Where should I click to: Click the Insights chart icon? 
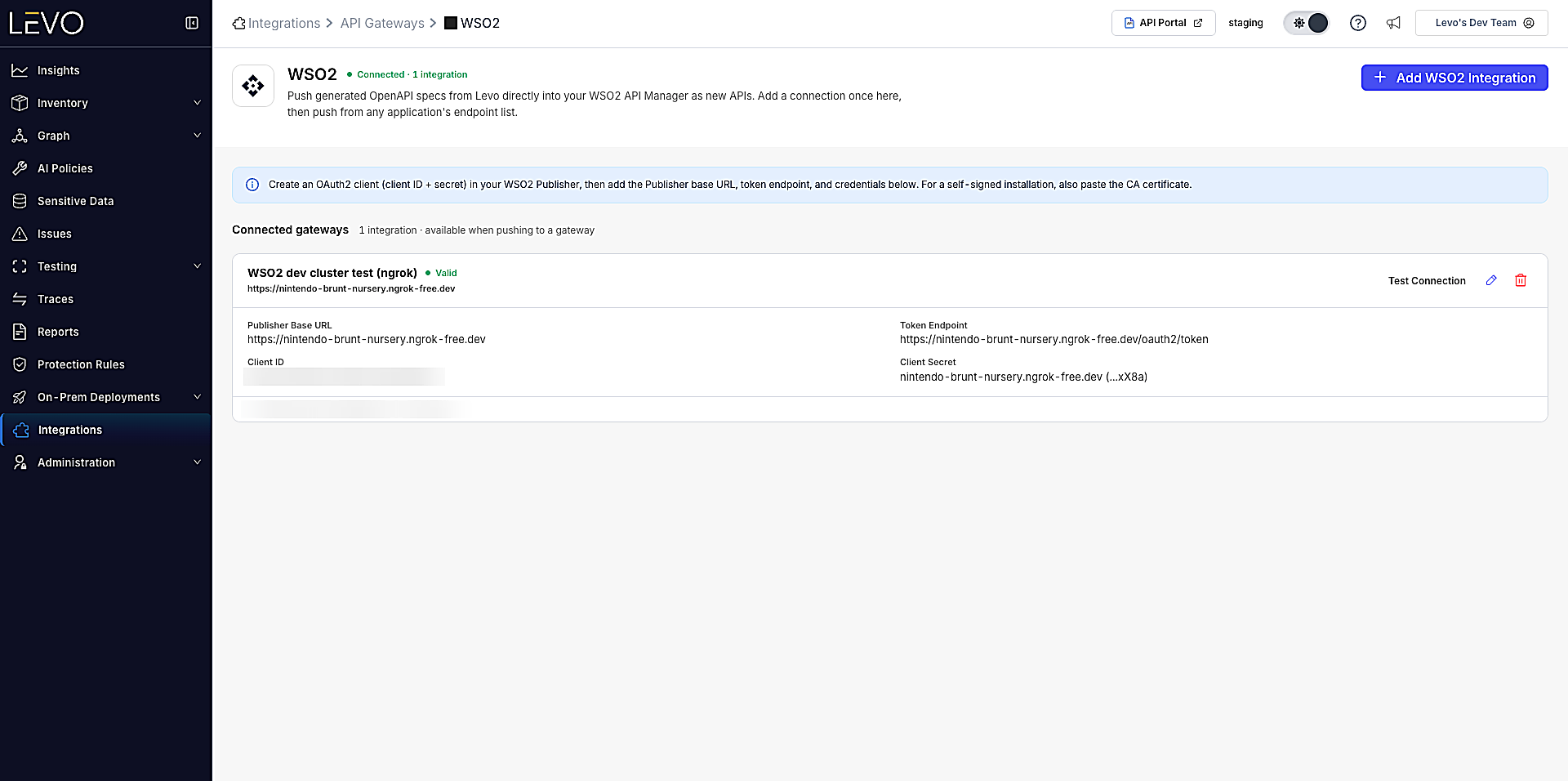[x=20, y=70]
